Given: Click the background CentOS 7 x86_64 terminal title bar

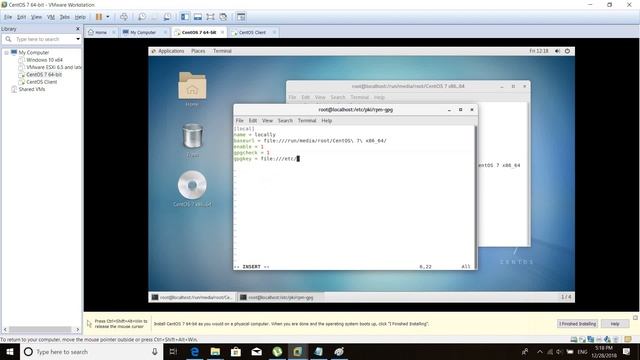Looking at the screenshot, I should coord(408,86).
